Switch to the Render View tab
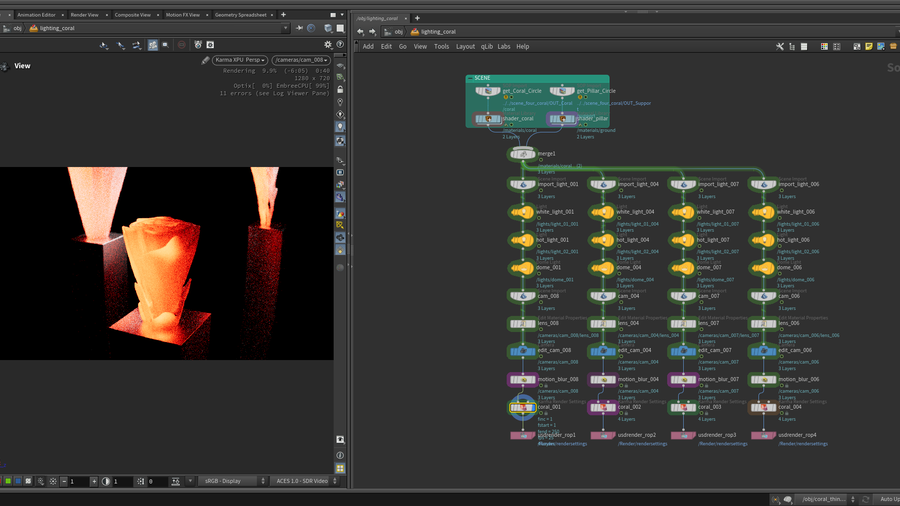900x506 pixels. pyautogui.click(x=84, y=15)
